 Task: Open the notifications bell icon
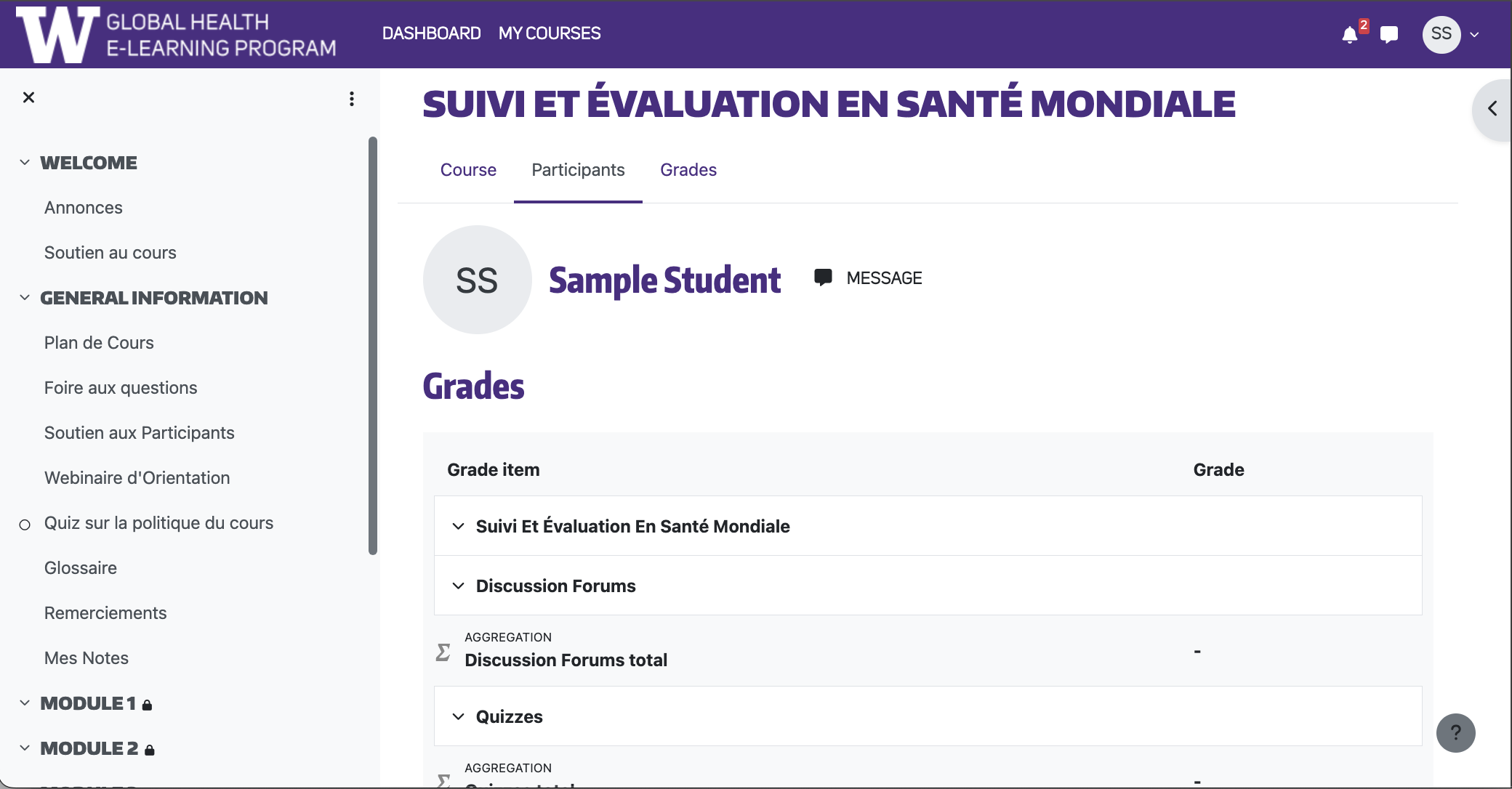coord(1350,35)
